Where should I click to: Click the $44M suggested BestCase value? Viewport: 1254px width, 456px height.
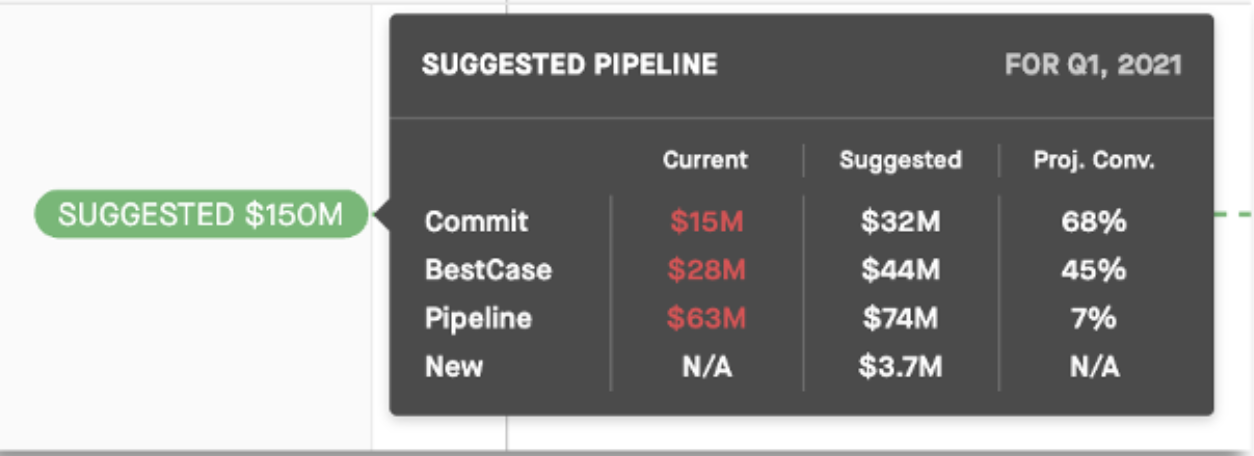pyautogui.click(x=900, y=270)
